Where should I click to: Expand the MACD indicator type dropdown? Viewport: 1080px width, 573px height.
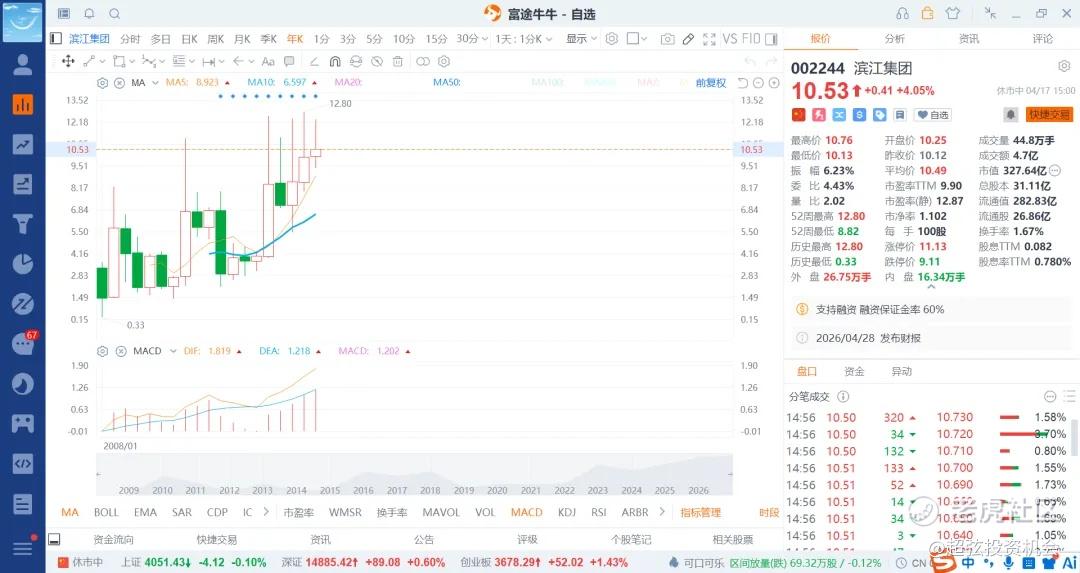tap(173, 351)
